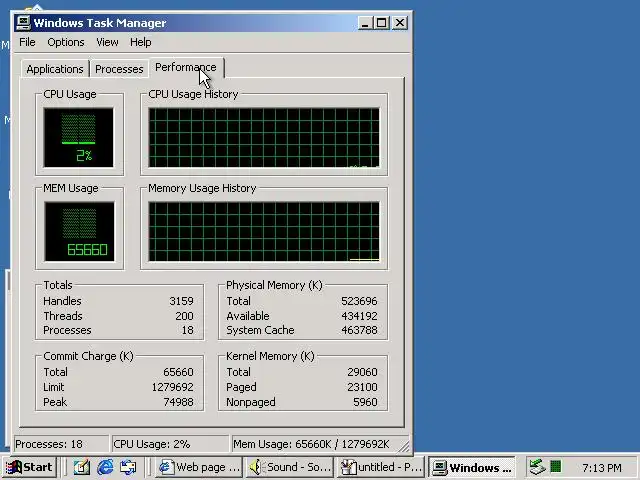
Task: Click the Totals Processes value 18
Action: 188,330
